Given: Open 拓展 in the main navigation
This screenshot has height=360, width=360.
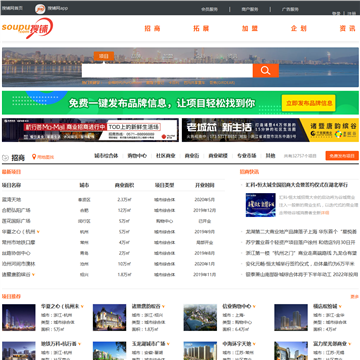Looking at the screenshot, I should (x=201, y=29).
